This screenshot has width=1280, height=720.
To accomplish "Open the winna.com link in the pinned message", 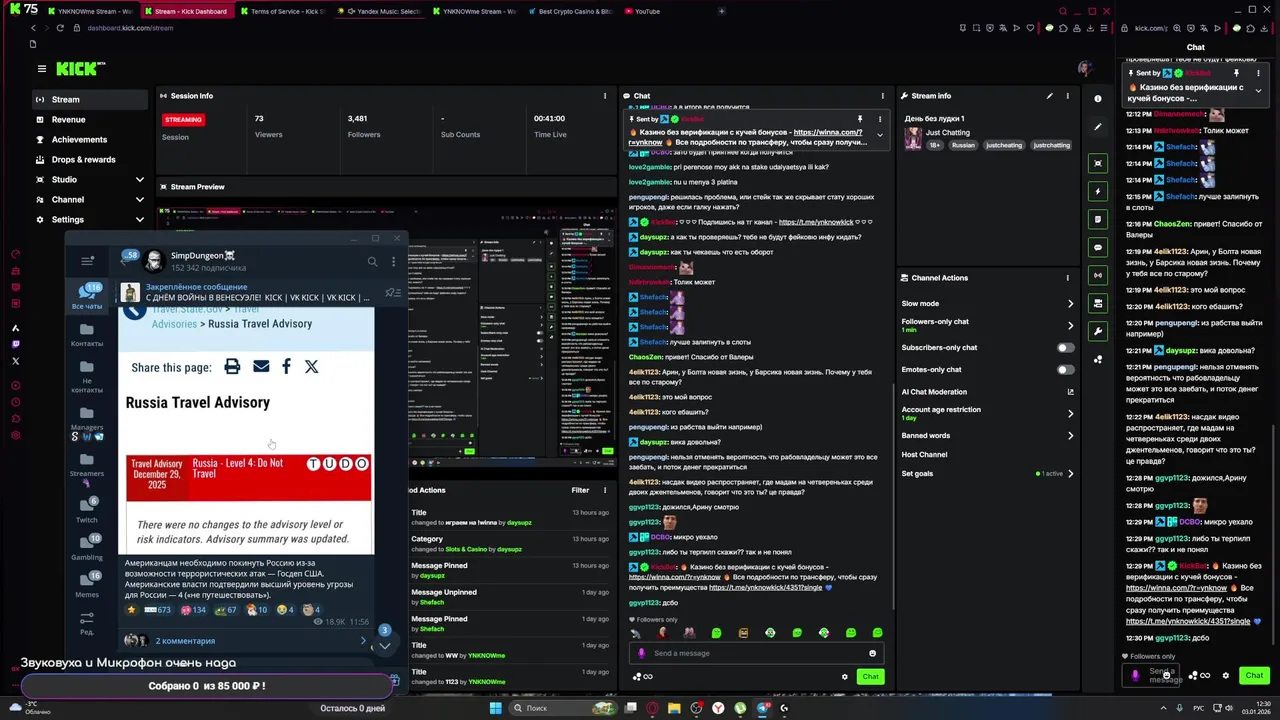I will coord(827,132).
